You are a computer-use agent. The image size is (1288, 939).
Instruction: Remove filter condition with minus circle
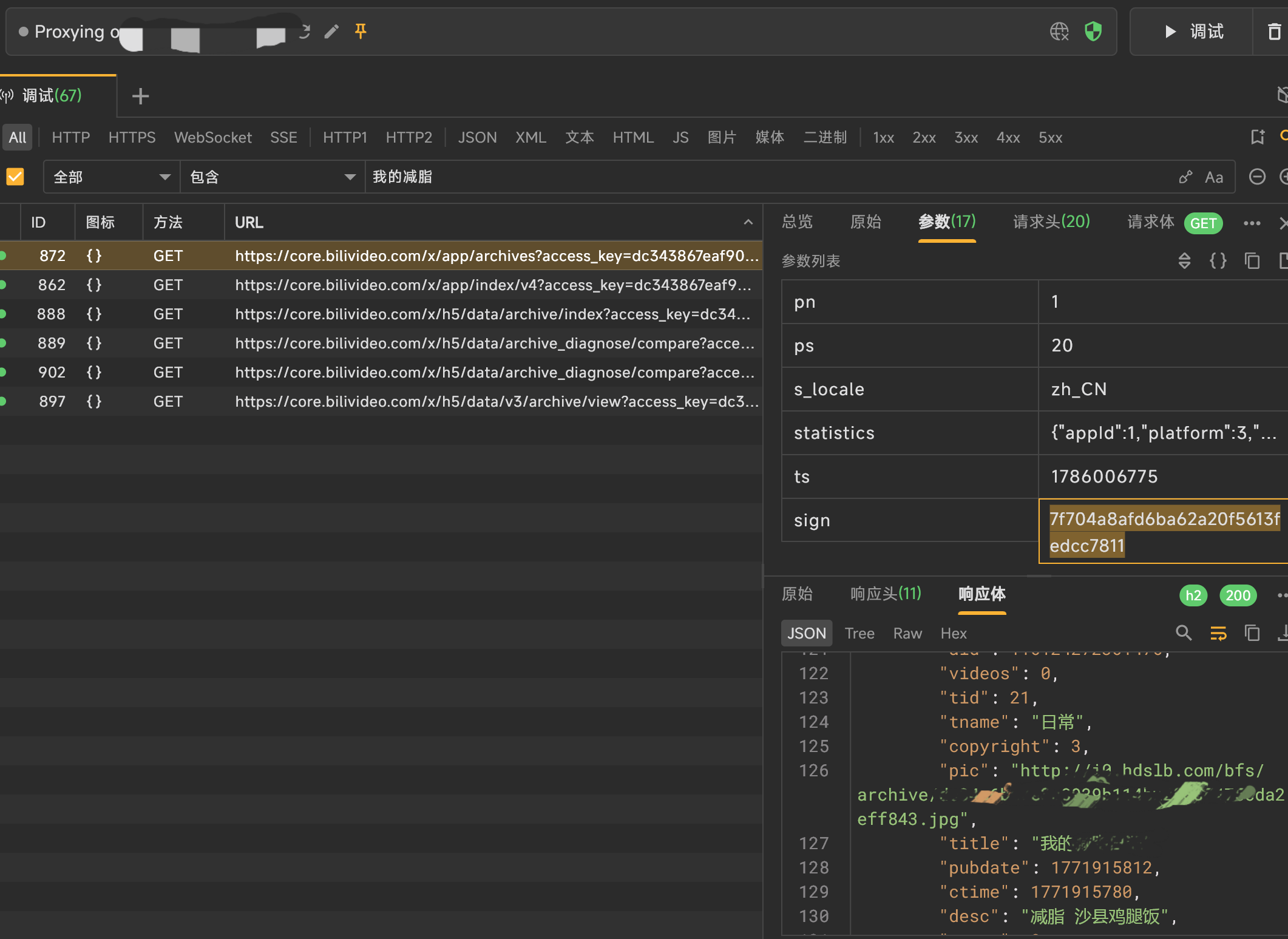(1257, 177)
